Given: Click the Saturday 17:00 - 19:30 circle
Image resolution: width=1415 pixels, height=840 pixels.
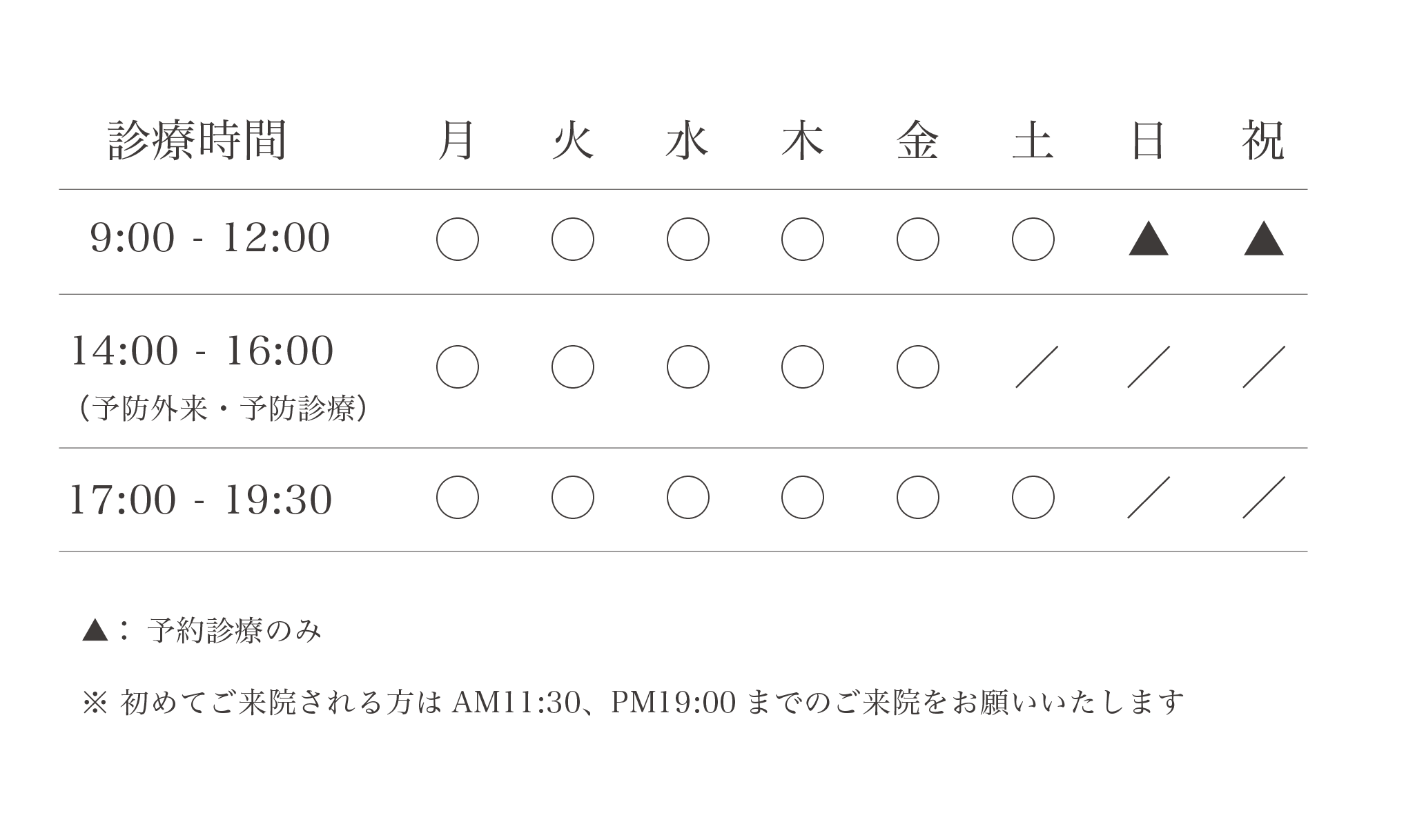Looking at the screenshot, I should coord(1033,497).
